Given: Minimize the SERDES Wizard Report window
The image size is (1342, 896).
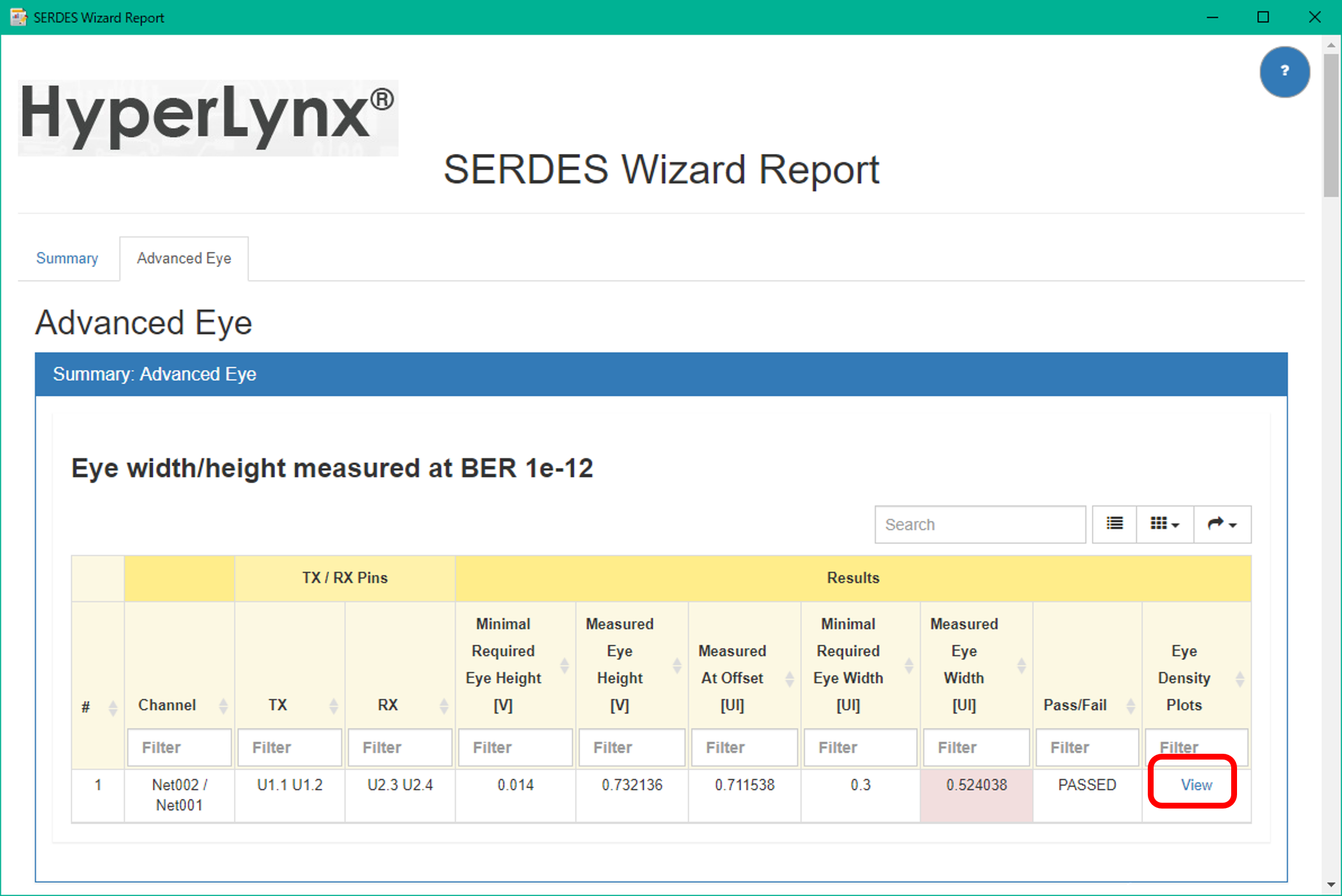Looking at the screenshot, I should coord(1212,17).
